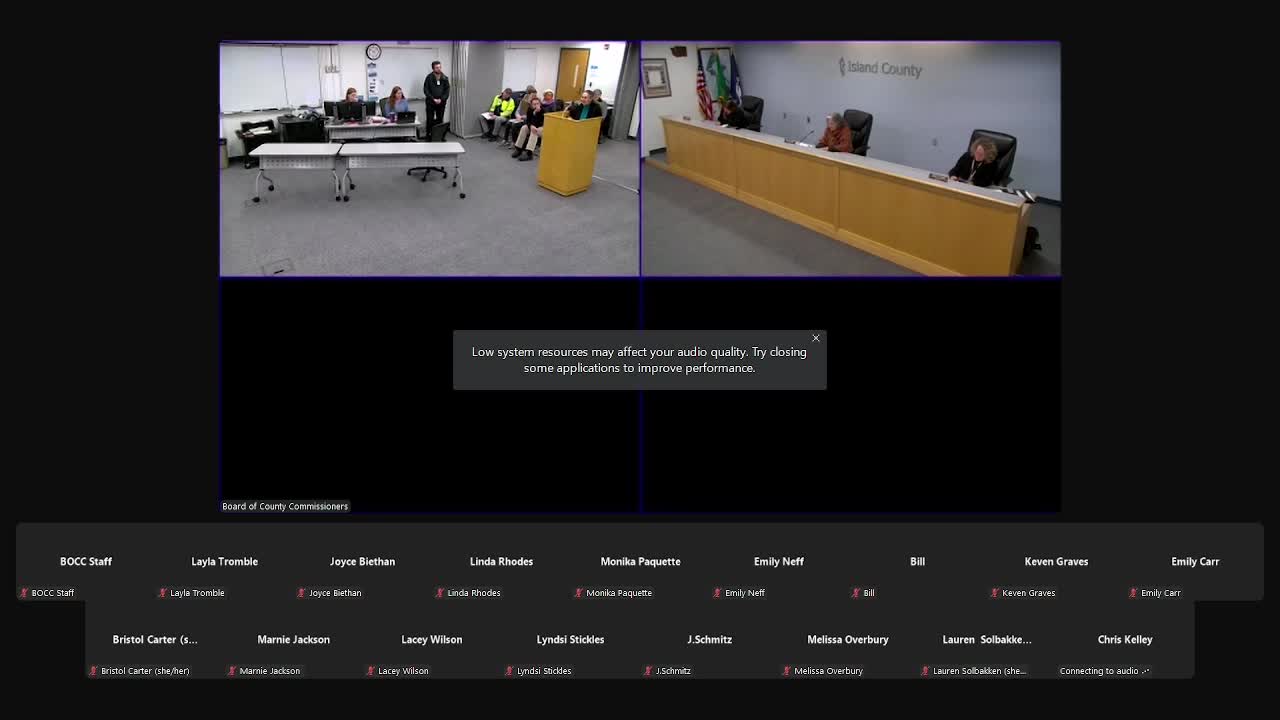Click Joyce Biethan's muted microphone icon

(x=302, y=593)
